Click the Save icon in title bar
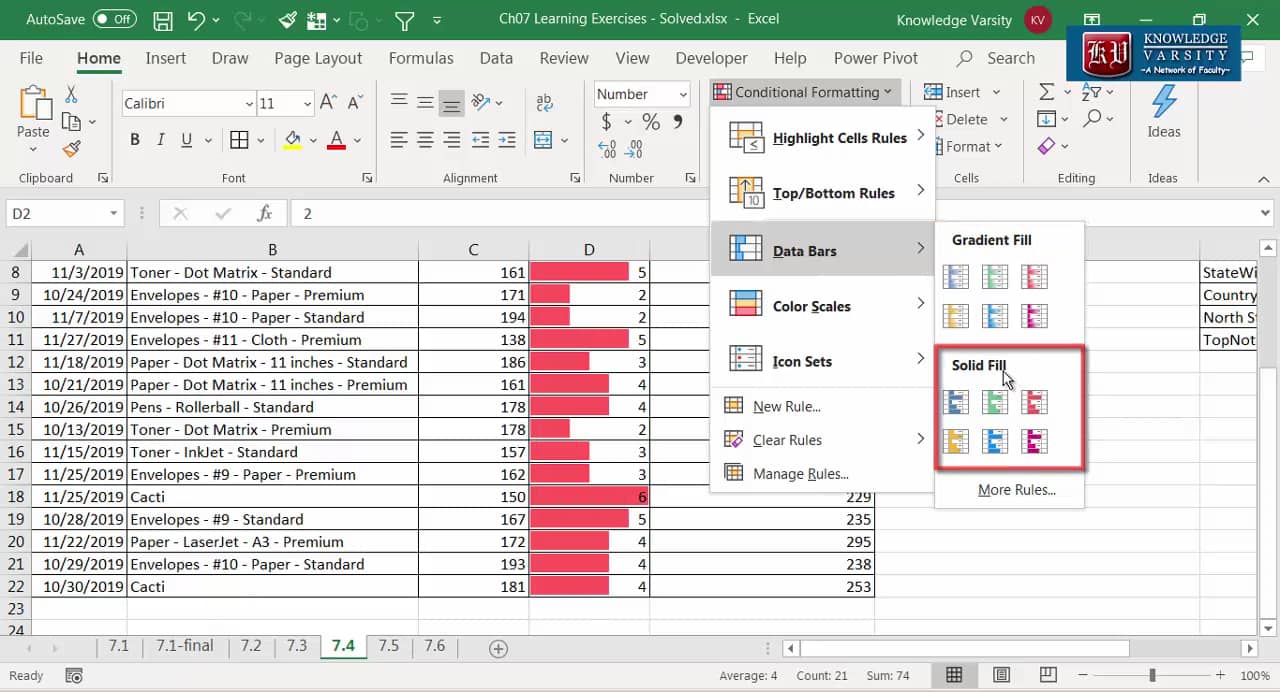1280x692 pixels. 163,19
